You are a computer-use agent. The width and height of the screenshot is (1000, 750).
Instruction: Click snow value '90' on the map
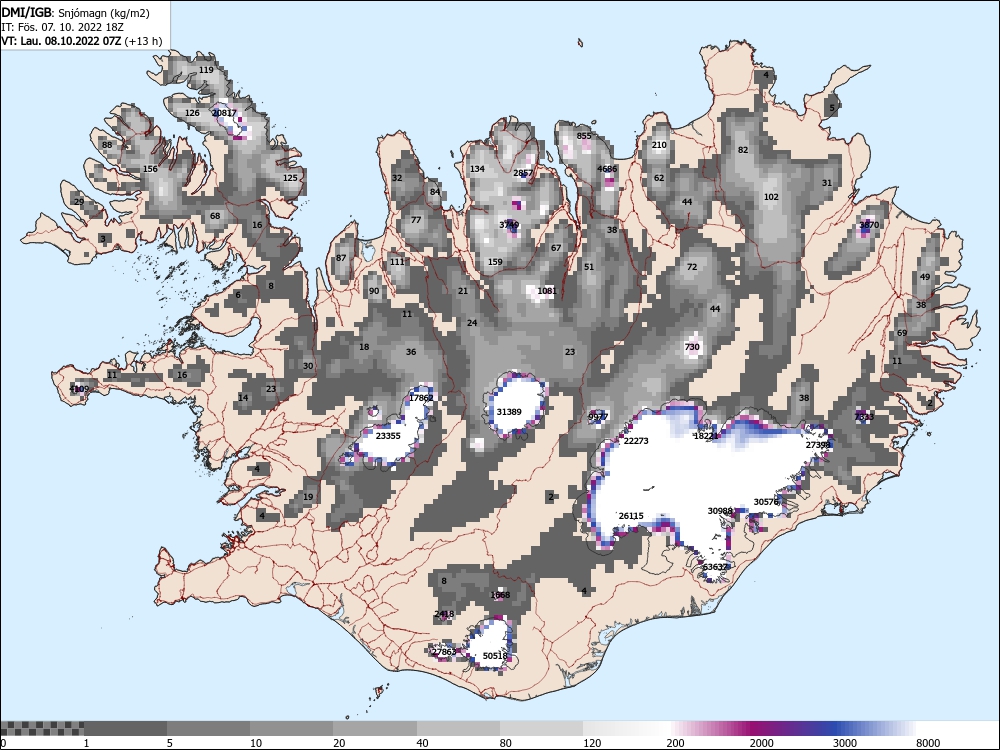(x=374, y=291)
